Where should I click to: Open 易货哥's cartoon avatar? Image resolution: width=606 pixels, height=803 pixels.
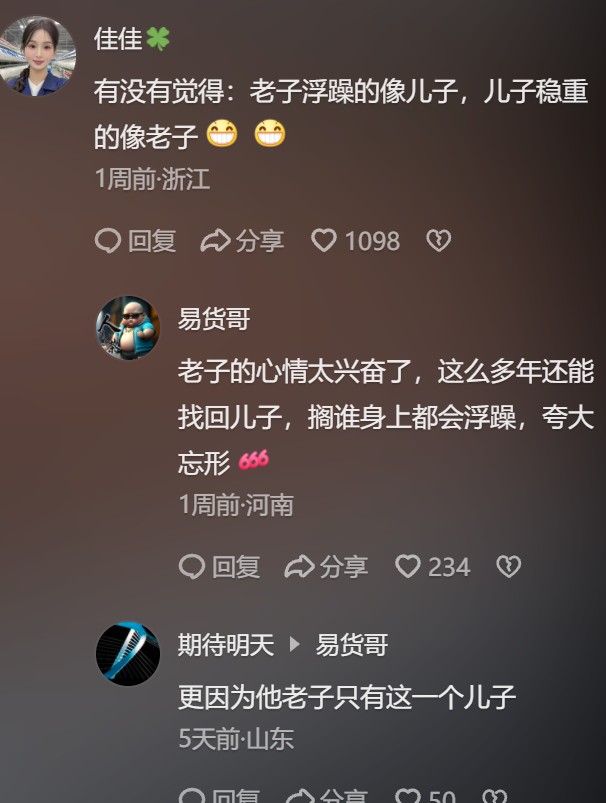[128, 328]
